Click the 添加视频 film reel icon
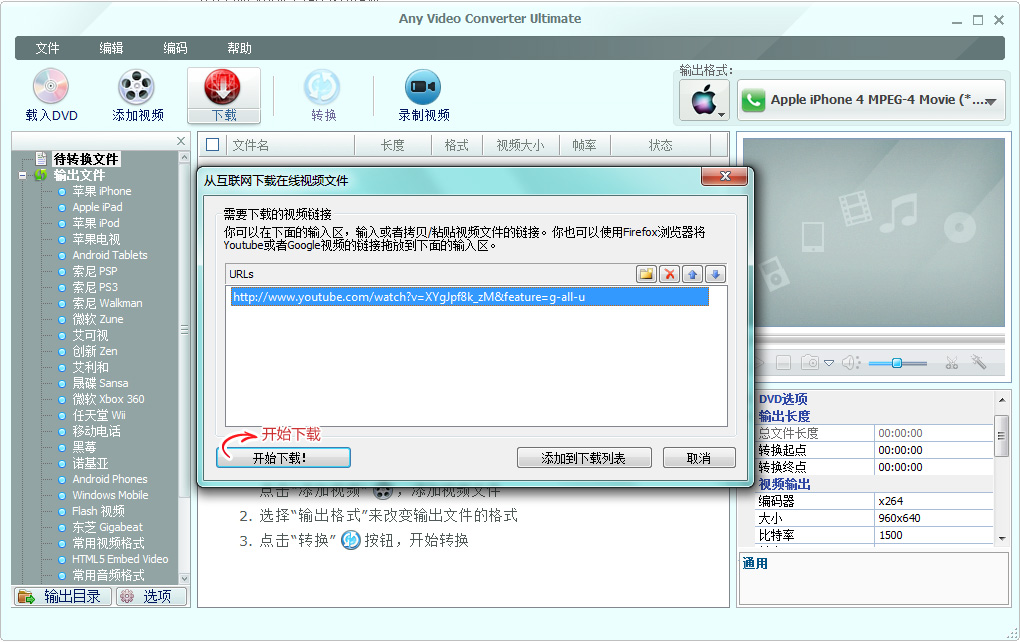The height and width of the screenshot is (642, 1020). pos(137,87)
